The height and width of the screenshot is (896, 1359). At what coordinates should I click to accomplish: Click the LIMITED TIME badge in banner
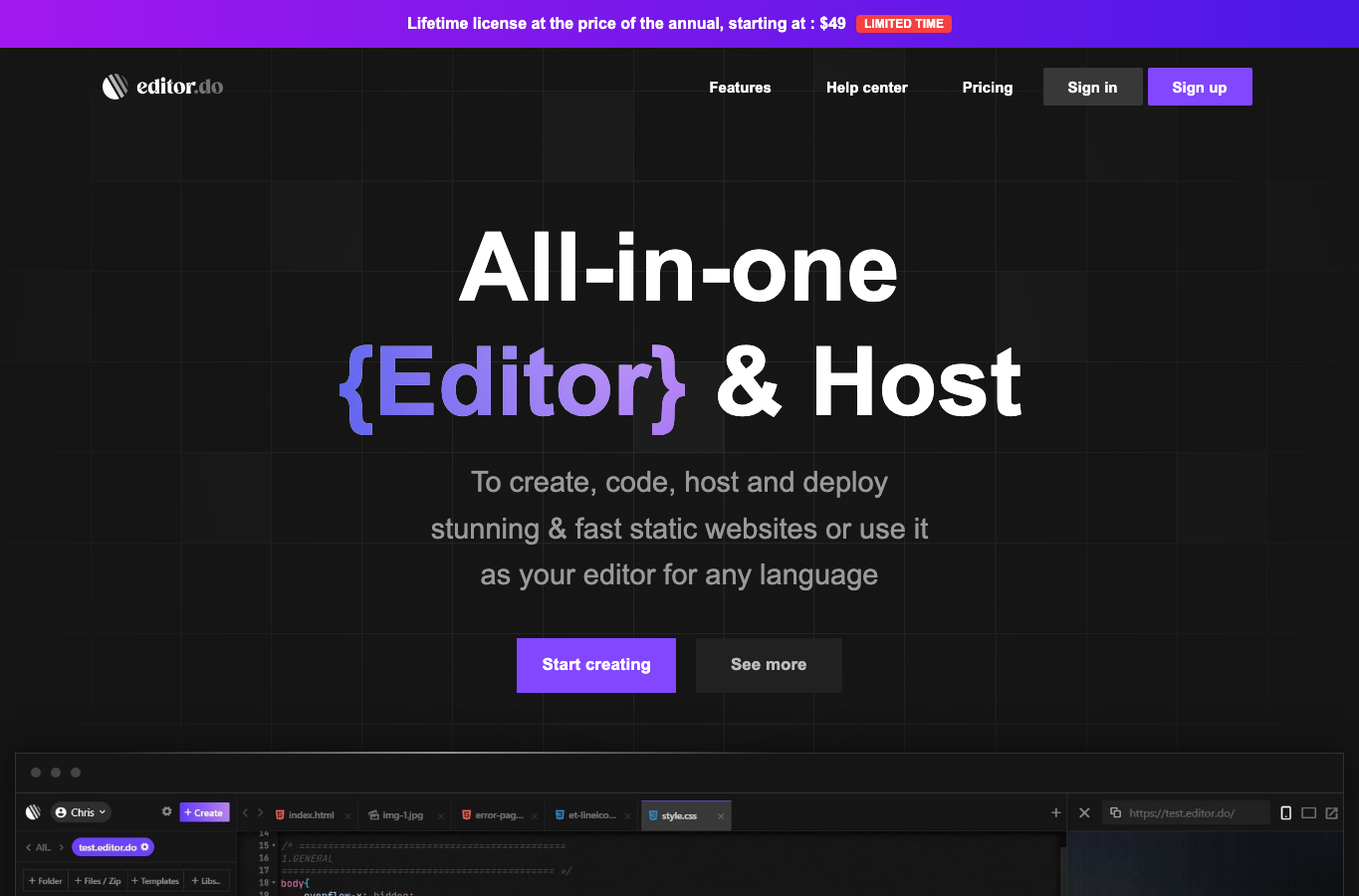[904, 24]
